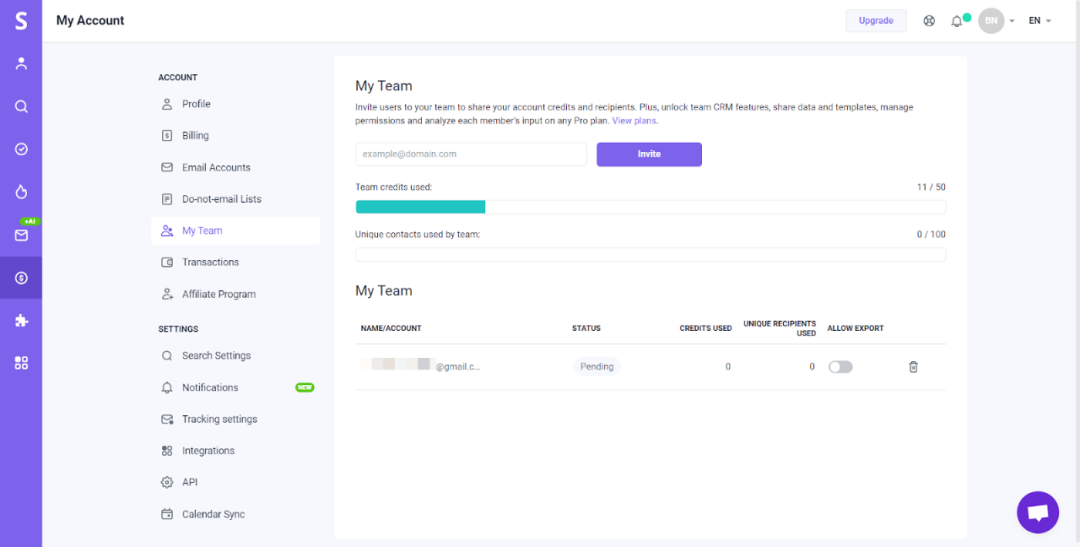Click the puzzle piece integrations icon

pos(21,321)
